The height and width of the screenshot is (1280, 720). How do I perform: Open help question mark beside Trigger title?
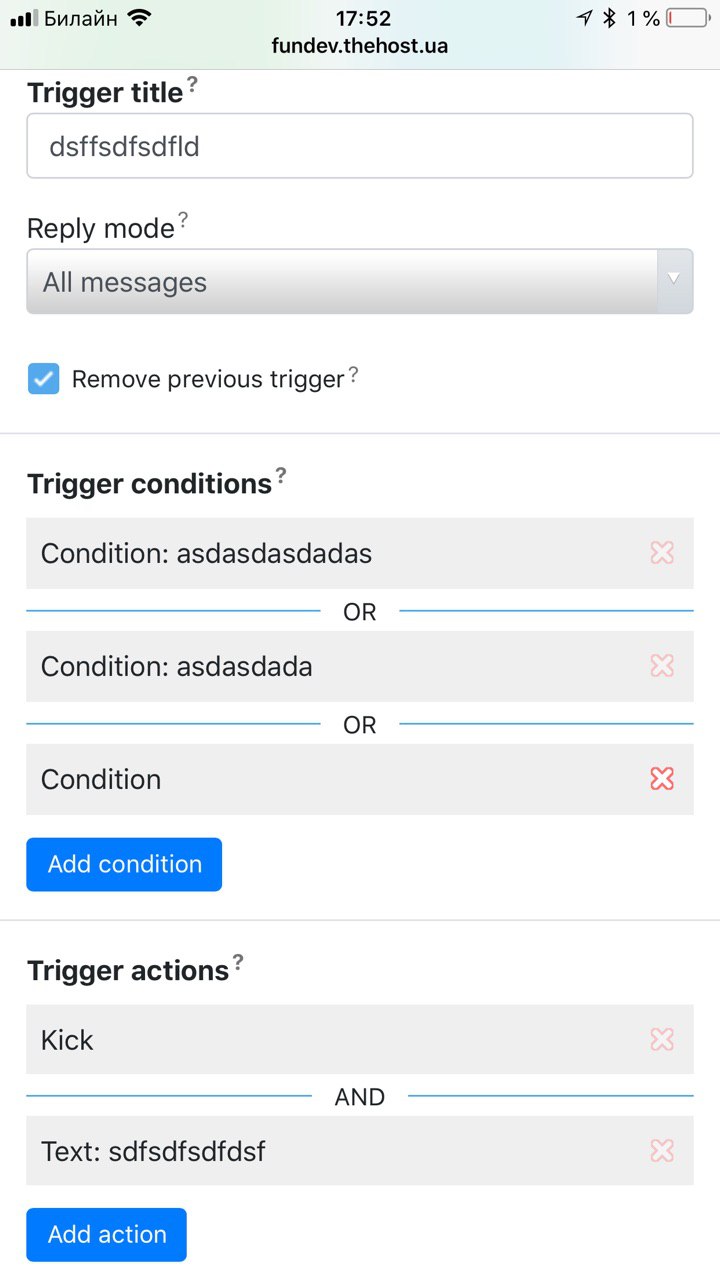tap(193, 86)
